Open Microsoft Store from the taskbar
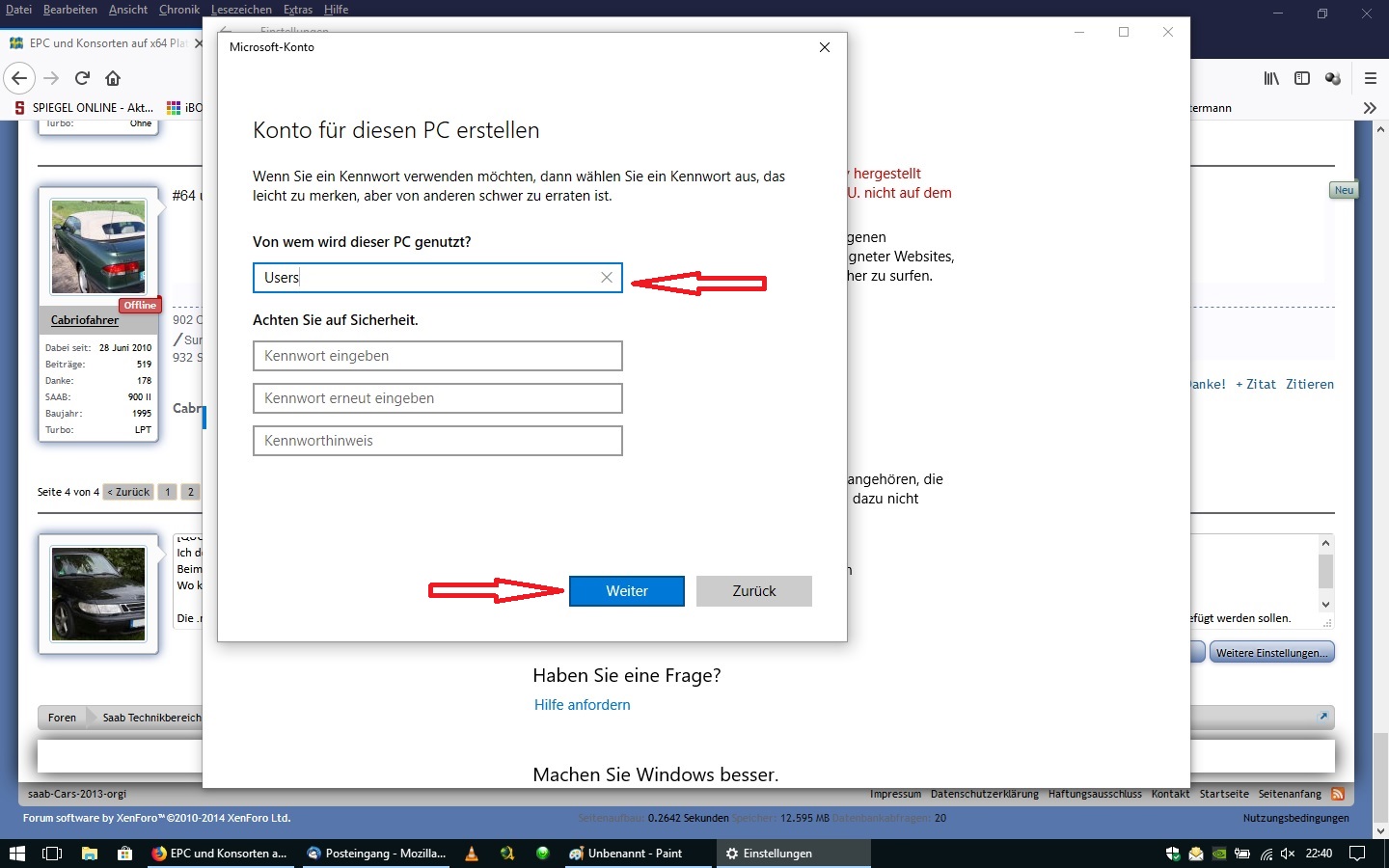The height and width of the screenshot is (868, 1389). 124,854
